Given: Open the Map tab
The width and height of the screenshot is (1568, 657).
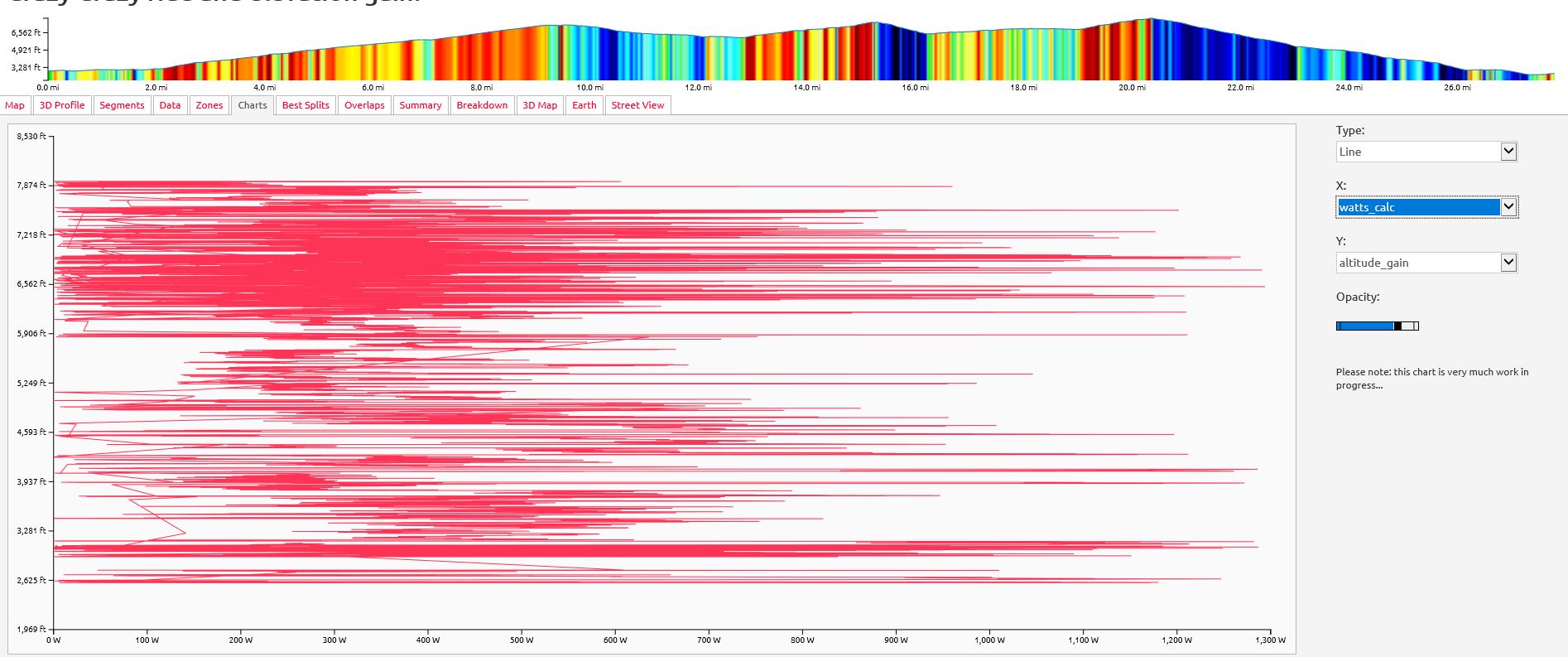Looking at the screenshot, I should [15, 105].
